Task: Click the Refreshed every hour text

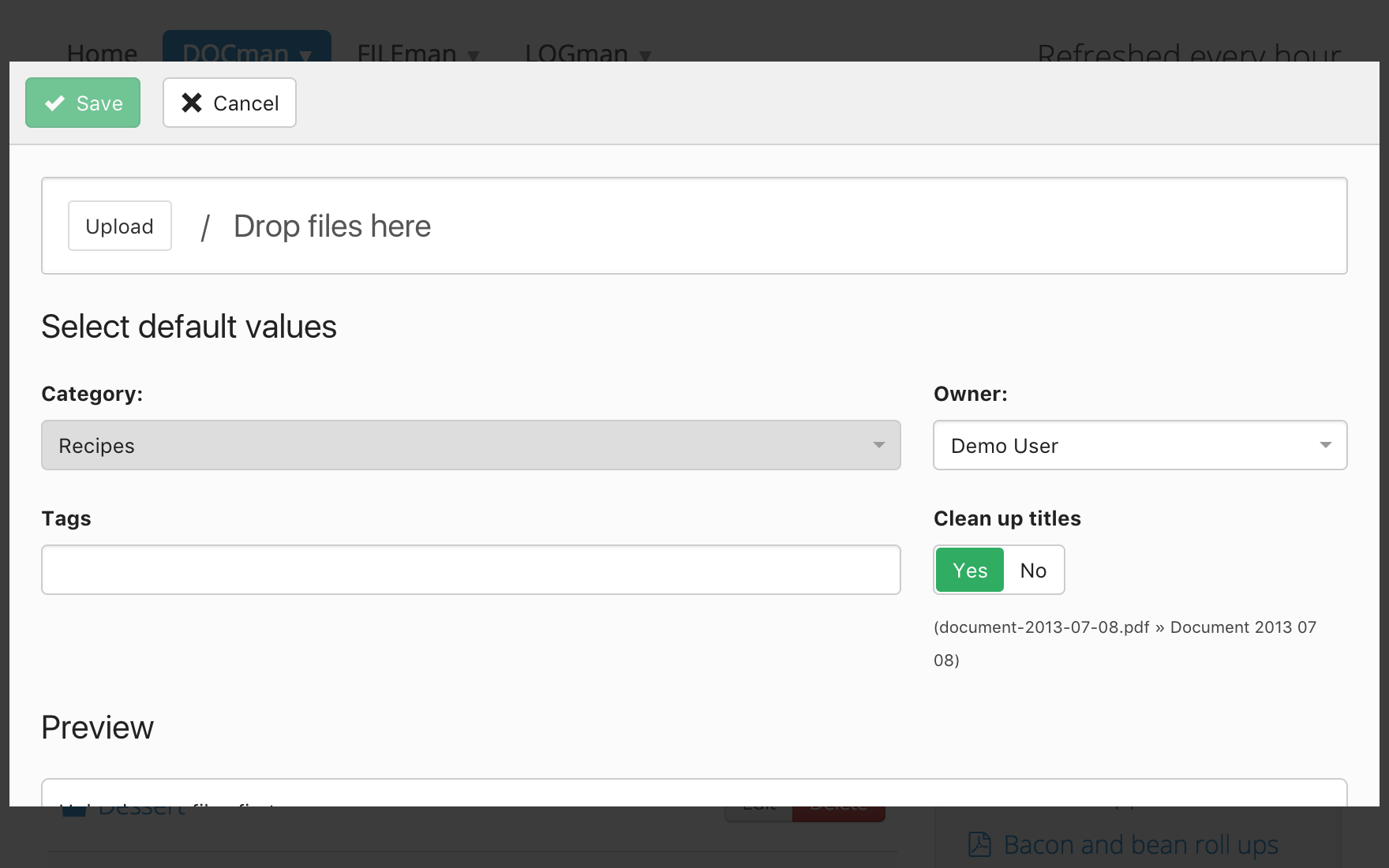Action: coord(1189,52)
